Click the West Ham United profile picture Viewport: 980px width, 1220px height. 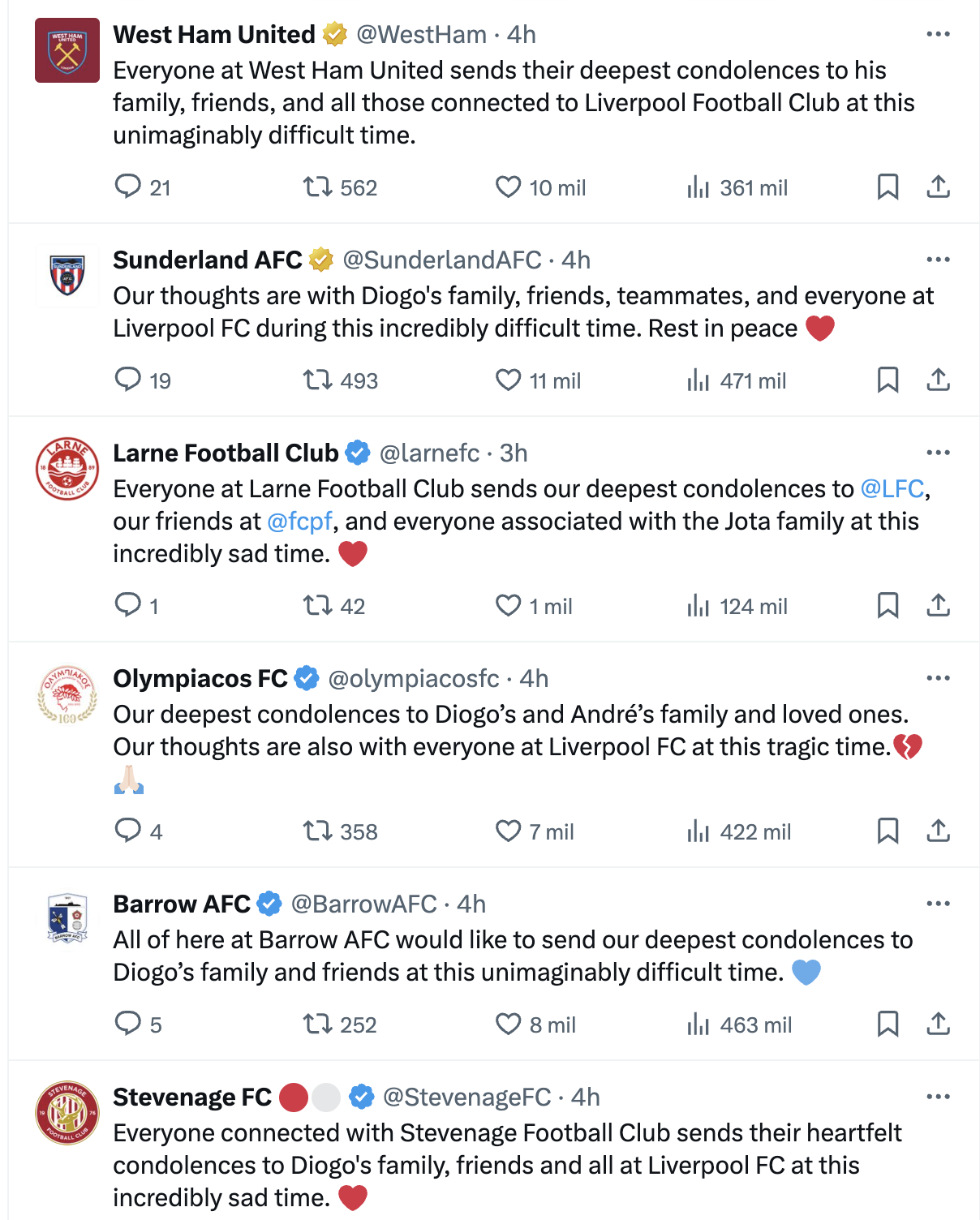point(67,50)
